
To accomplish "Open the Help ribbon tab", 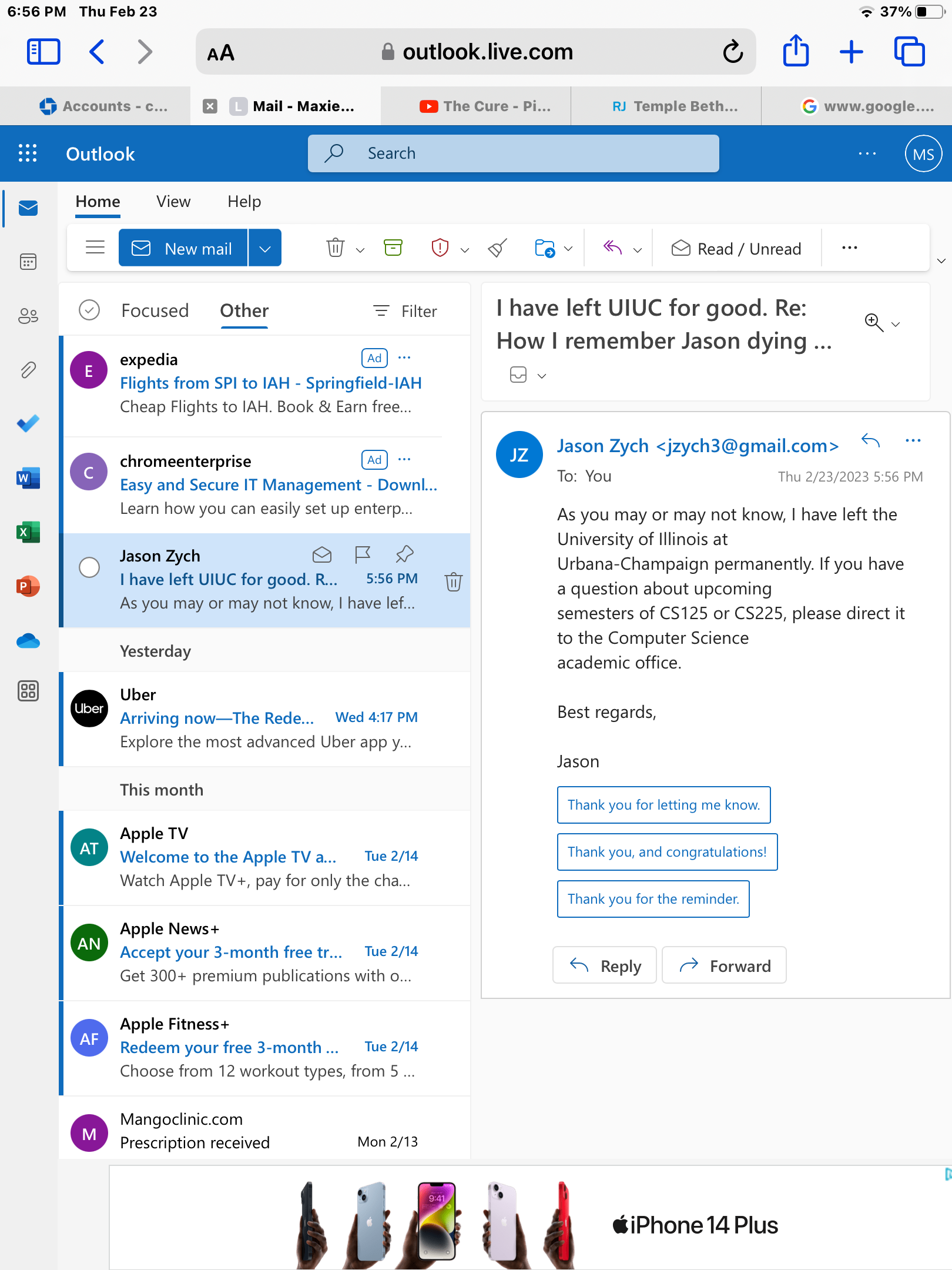I will (x=244, y=202).
